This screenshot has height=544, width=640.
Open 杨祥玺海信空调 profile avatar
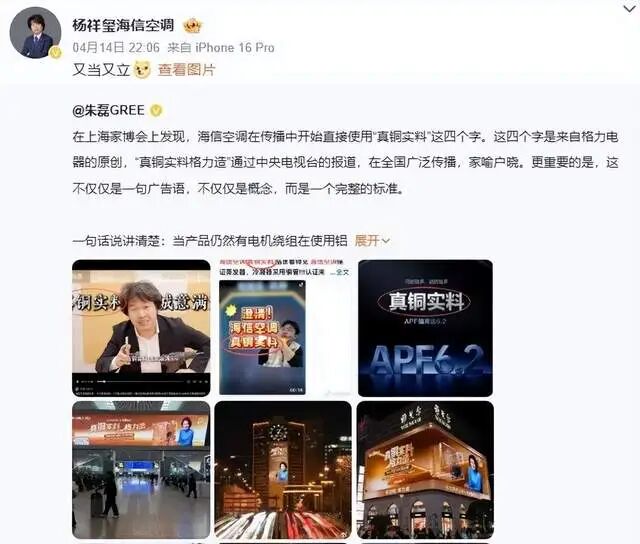click(x=35, y=33)
